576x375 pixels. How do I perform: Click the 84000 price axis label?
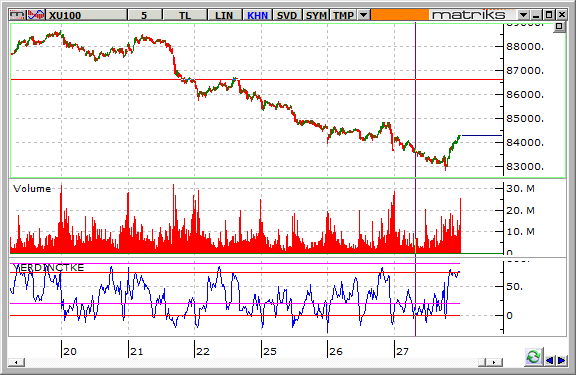pyautogui.click(x=525, y=143)
